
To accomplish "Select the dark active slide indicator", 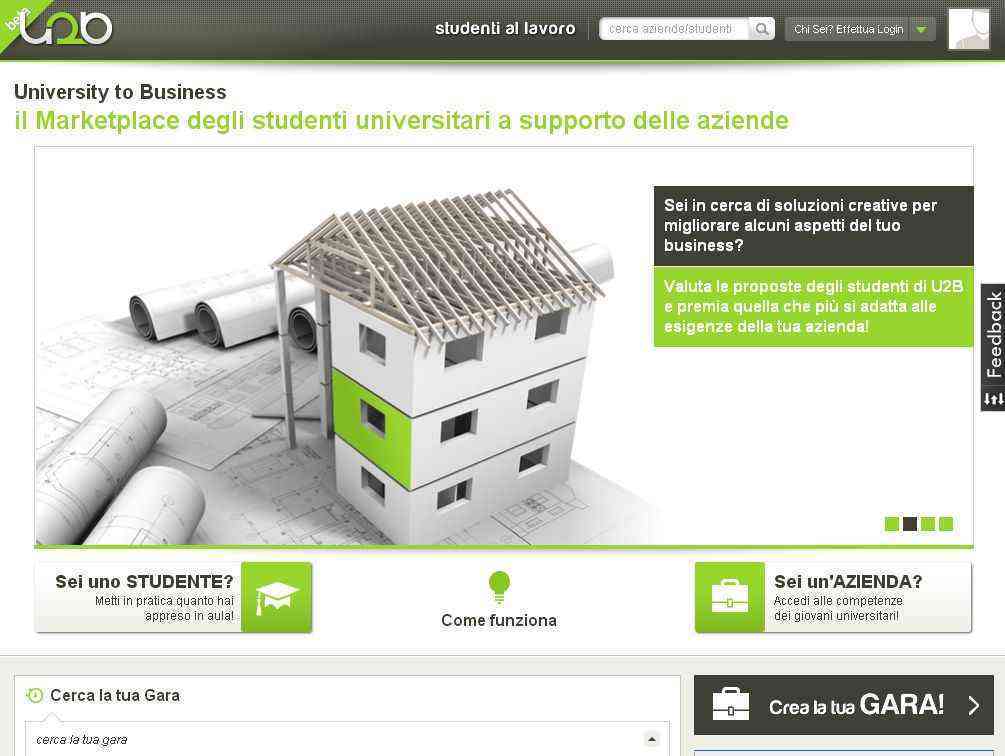I will [x=909, y=524].
